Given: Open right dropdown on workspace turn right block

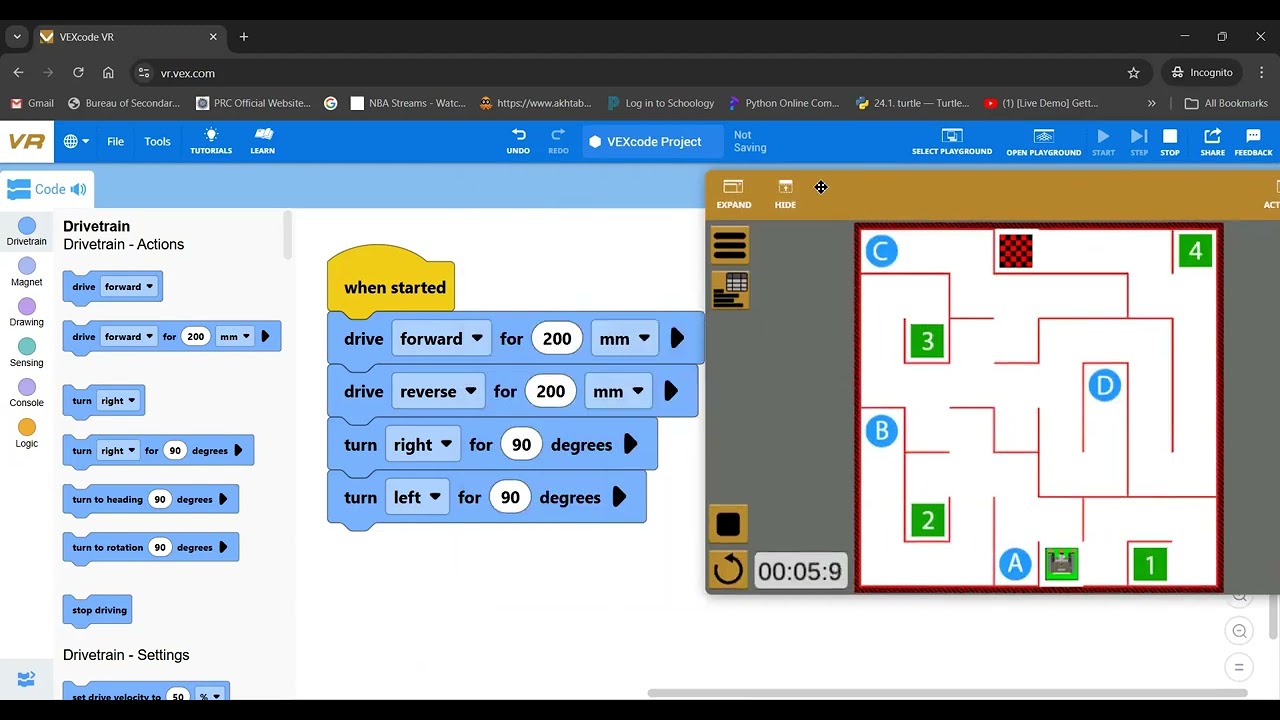Looking at the screenshot, I should pyautogui.click(x=423, y=445).
